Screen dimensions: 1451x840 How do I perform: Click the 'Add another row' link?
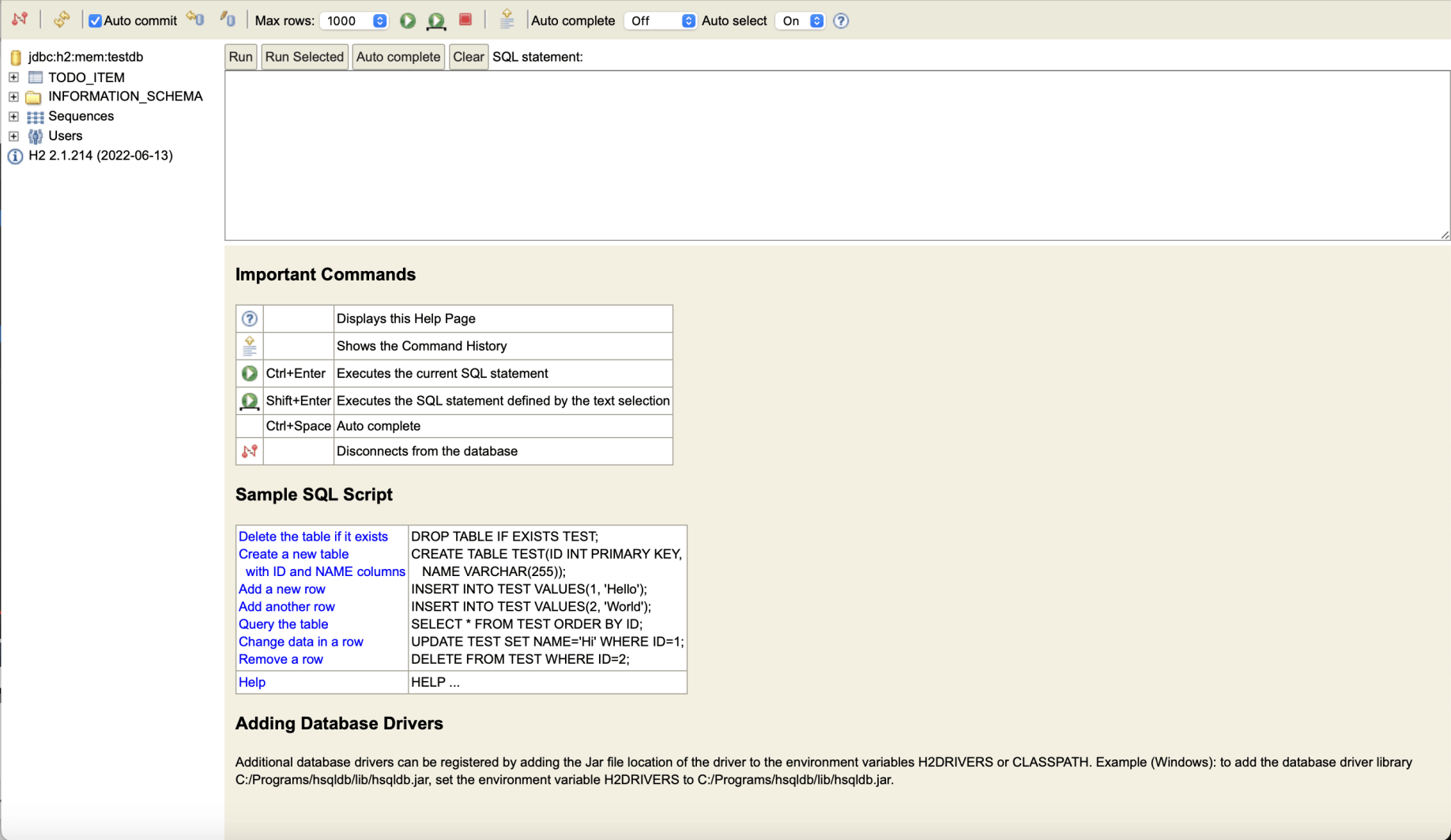pos(287,606)
